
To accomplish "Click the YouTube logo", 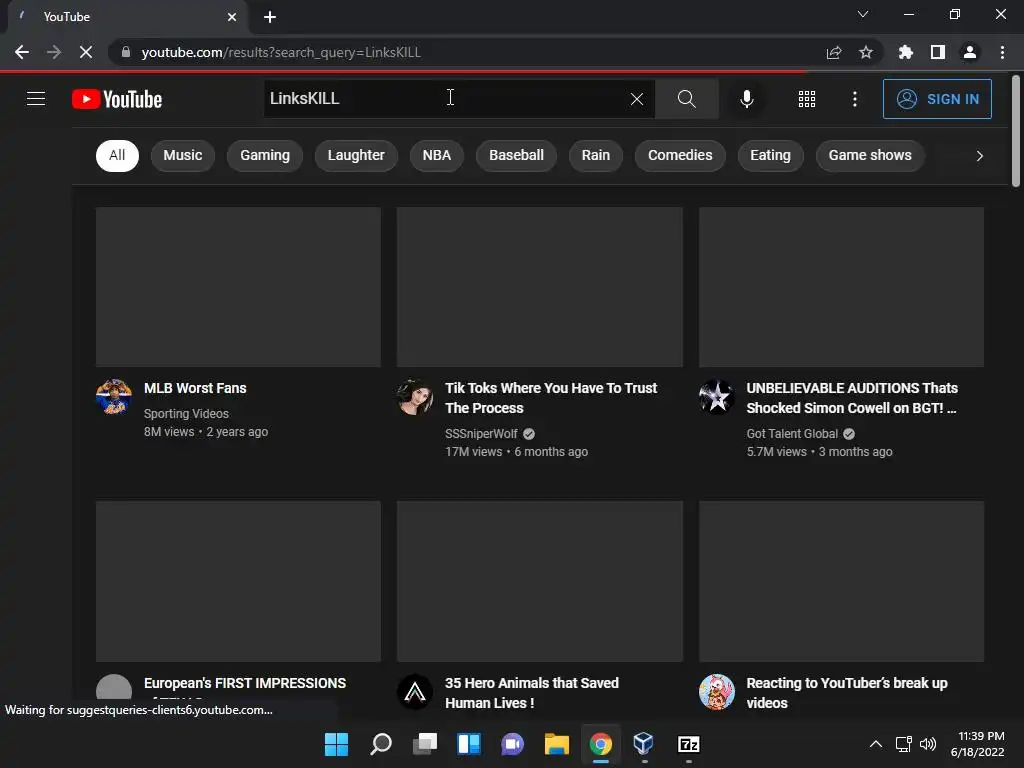I will pos(117,99).
